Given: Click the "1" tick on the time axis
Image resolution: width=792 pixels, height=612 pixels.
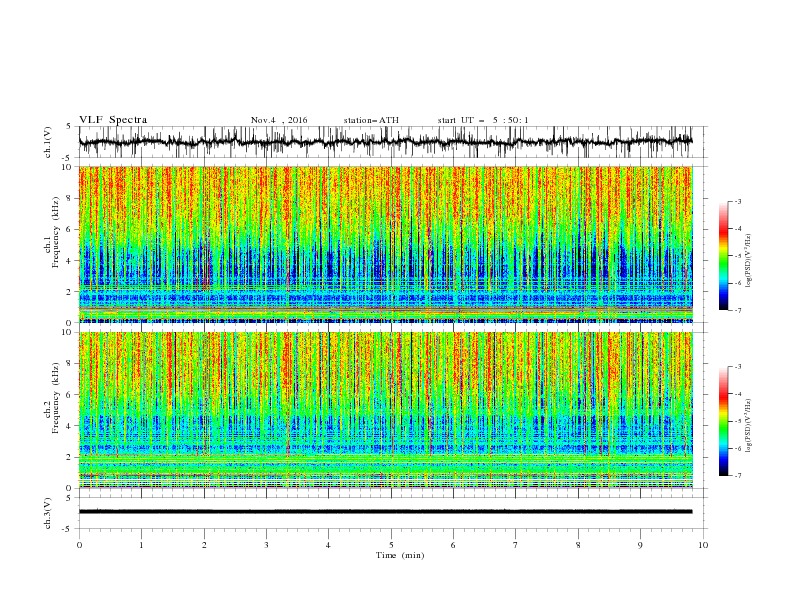Looking at the screenshot, I should tap(141, 545).
